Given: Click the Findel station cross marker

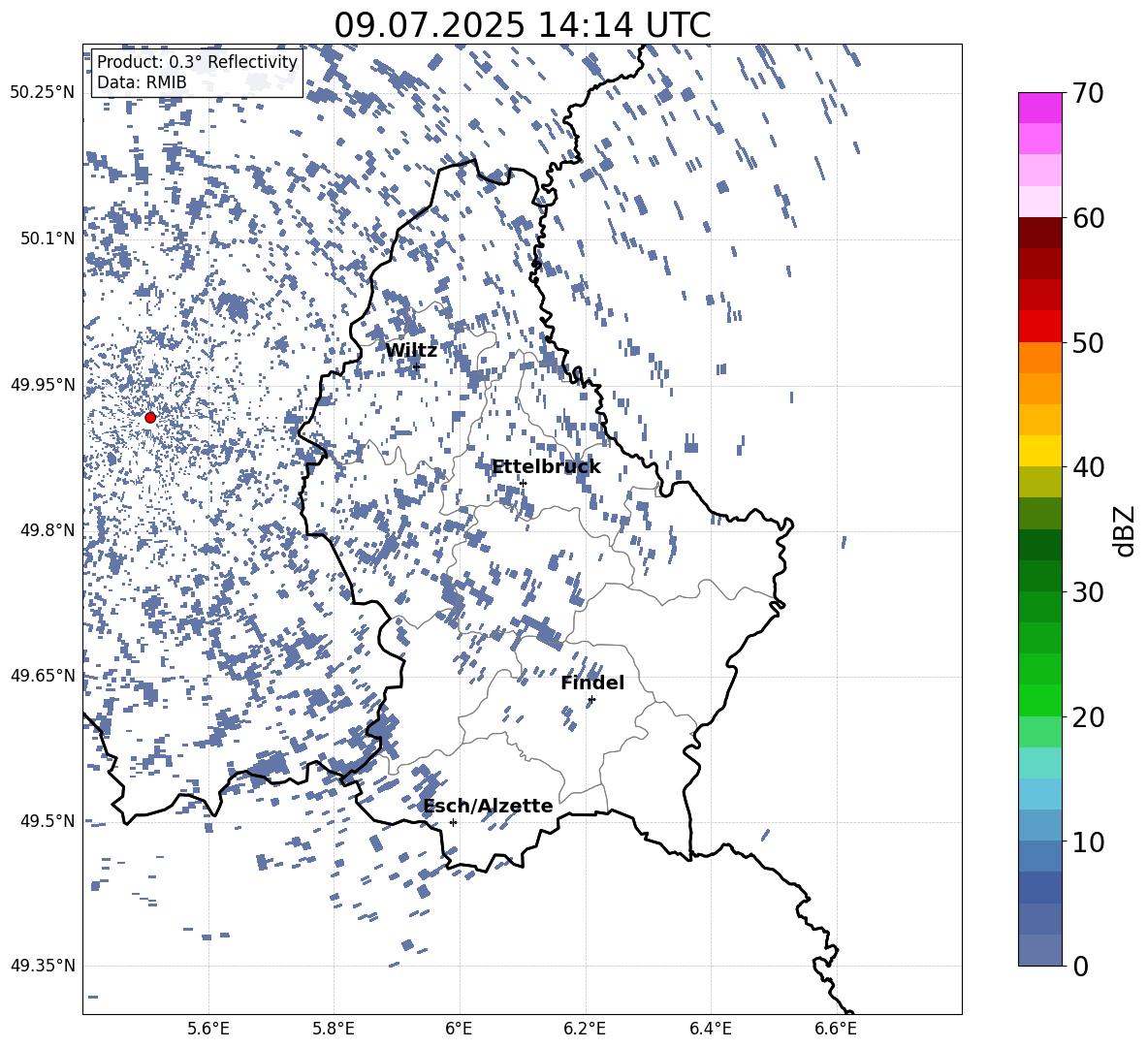Looking at the screenshot, I should click(x=591, y=700).
